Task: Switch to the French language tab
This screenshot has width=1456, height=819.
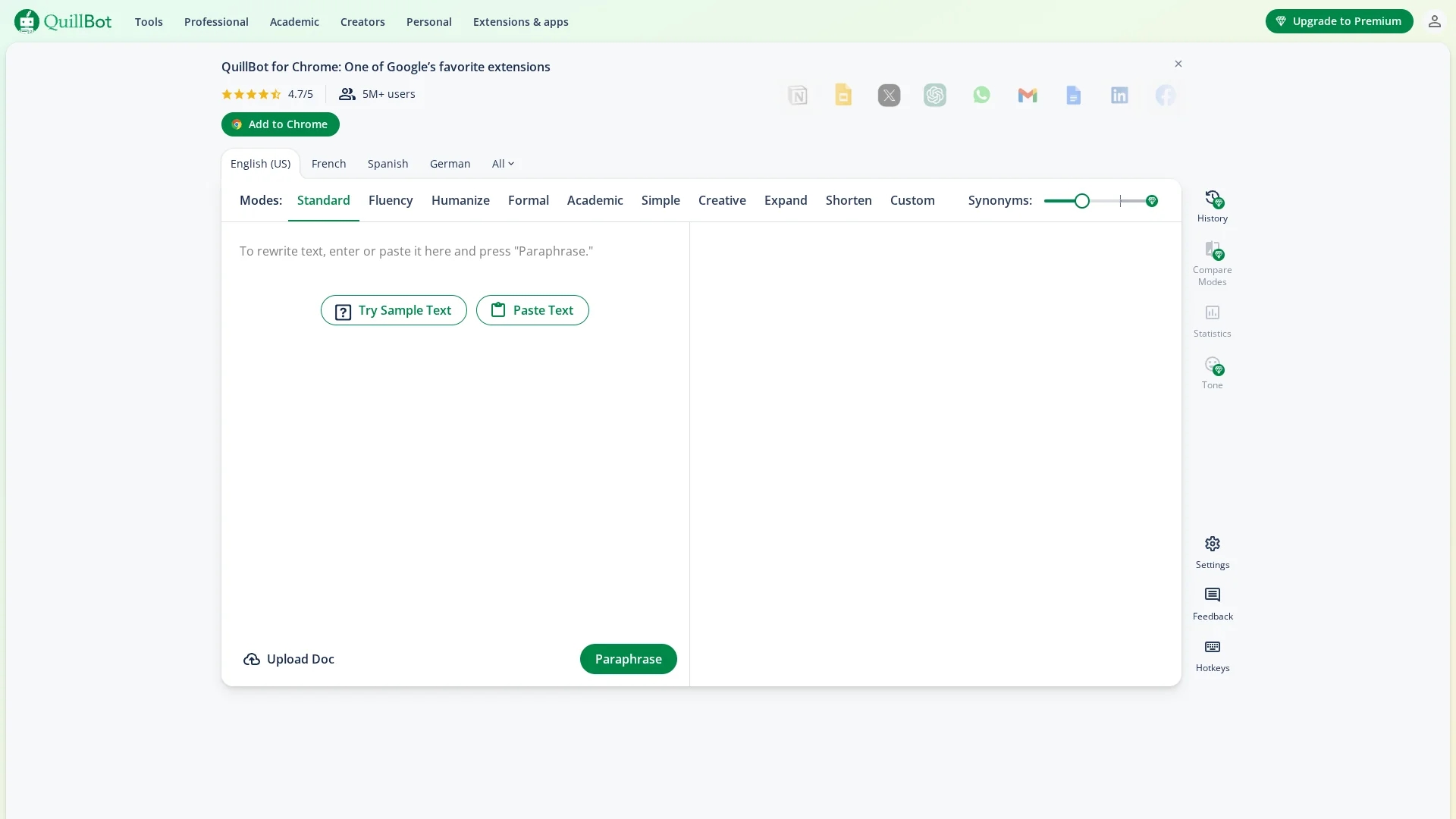Action: 328,164
